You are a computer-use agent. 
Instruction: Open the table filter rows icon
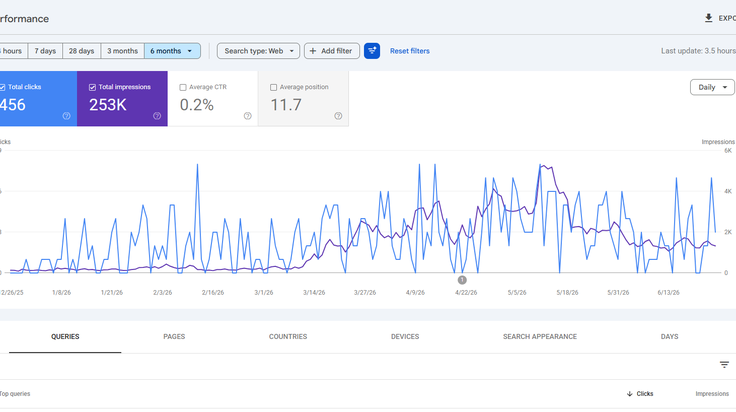[724, 365]
